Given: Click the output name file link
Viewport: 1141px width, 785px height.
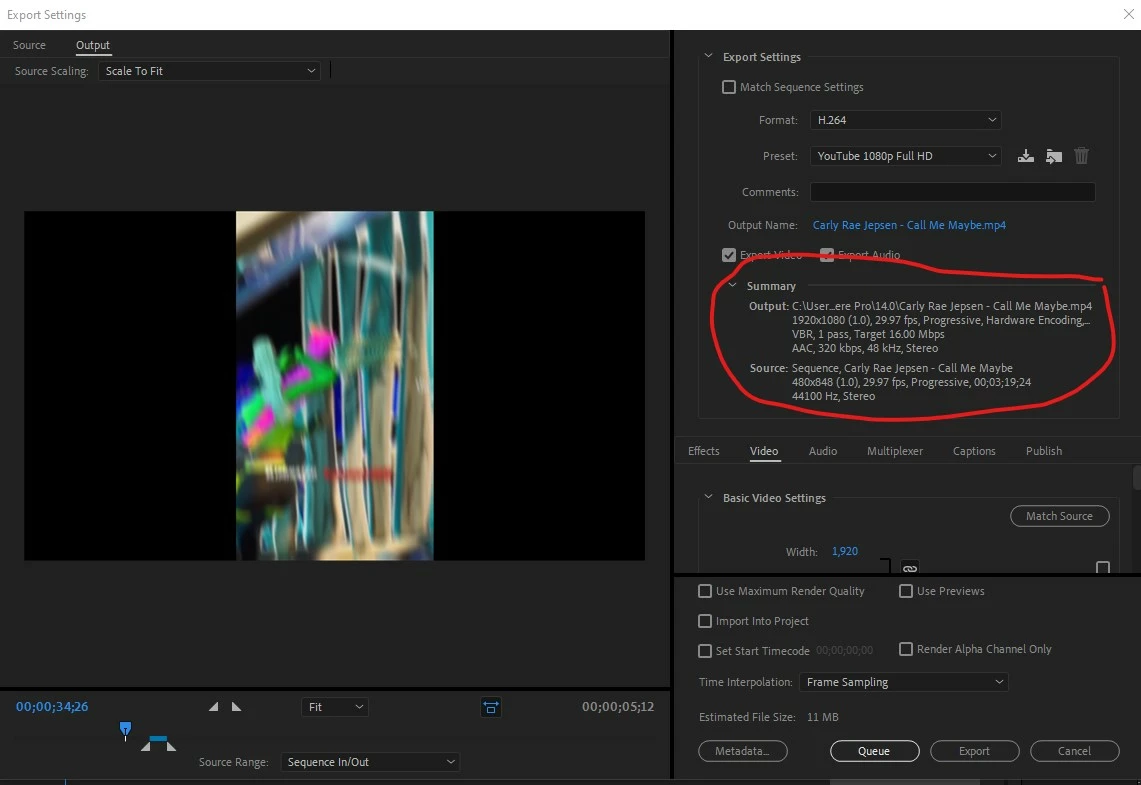Looking at the screenshot, I should click(909, 226).
